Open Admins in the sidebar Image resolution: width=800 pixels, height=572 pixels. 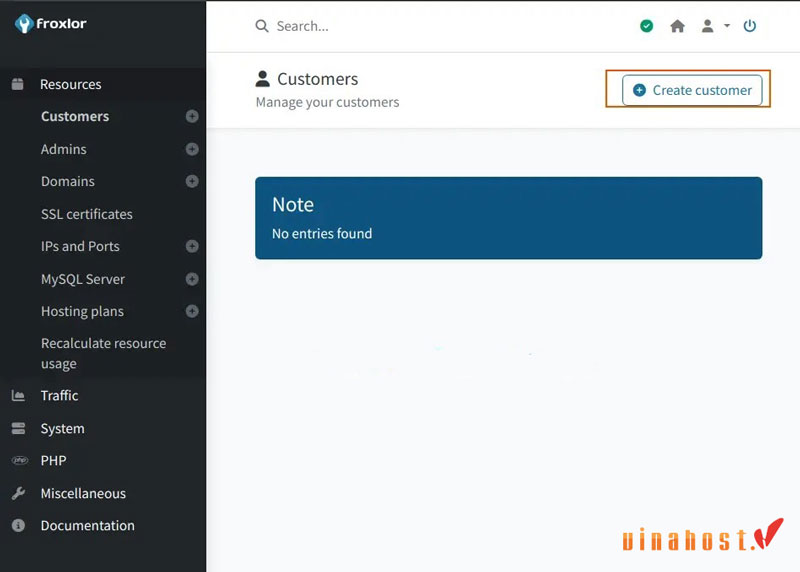[64, 149]
